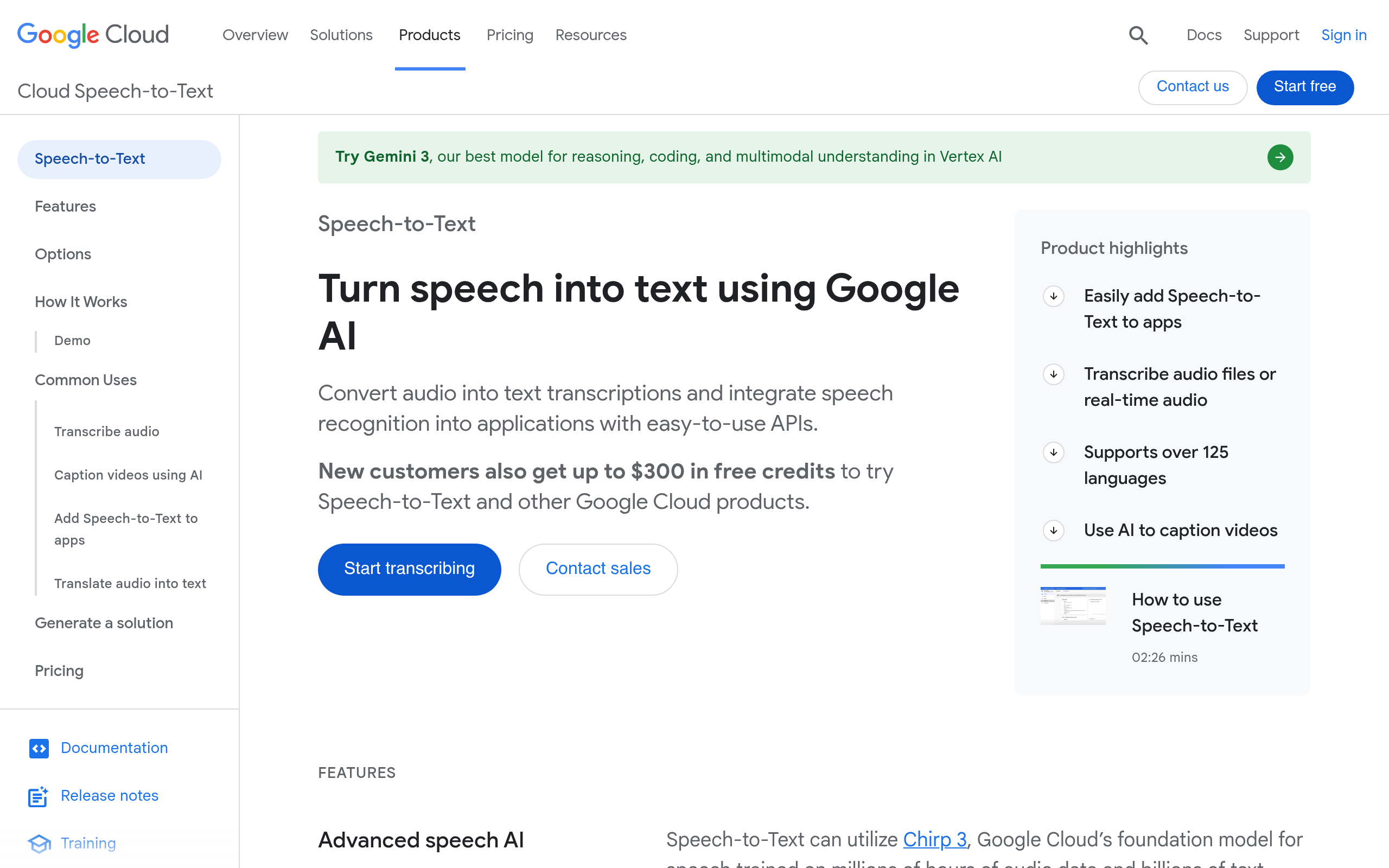This screenshot has height=868, width=1389.
Task: Click the download arrow next to Supports over 125 languages
Action: click(1053, 452)
